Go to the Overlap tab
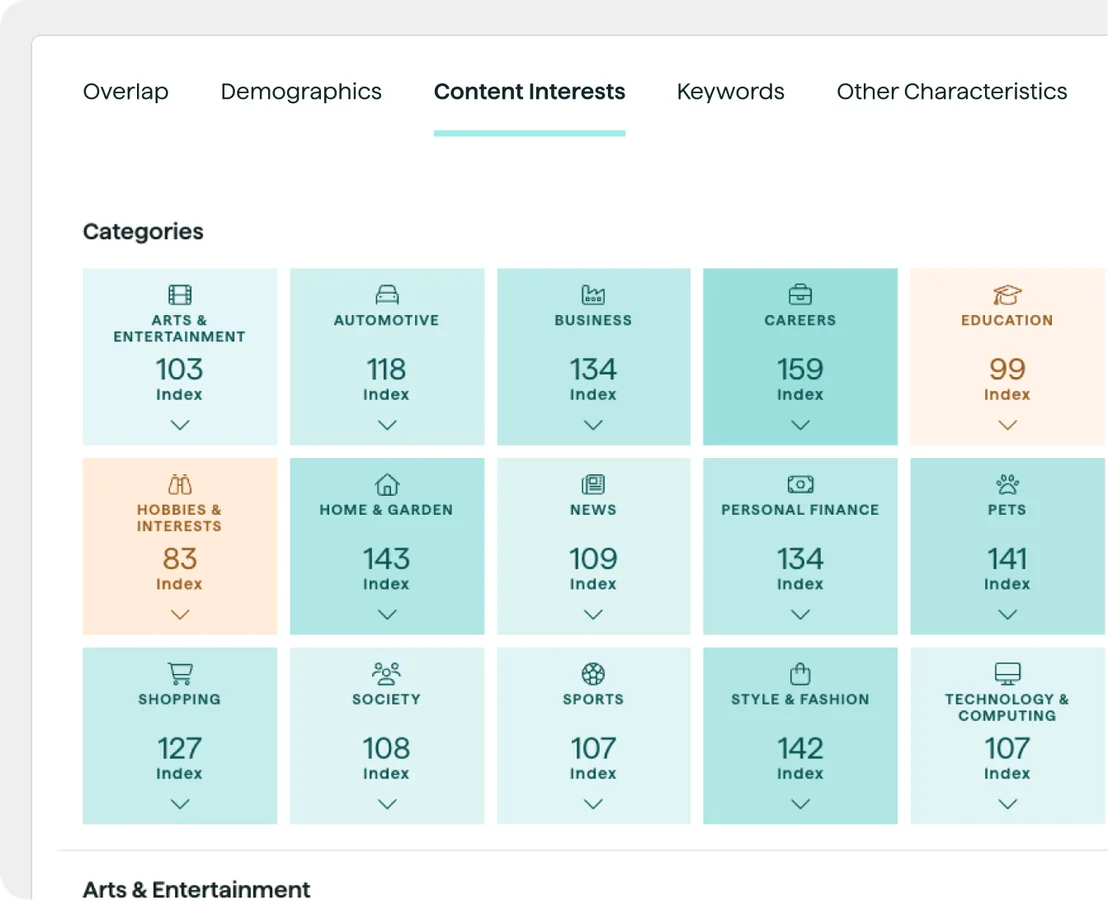The height and width of the screenshot is (900, 1108). coord(126,92)
